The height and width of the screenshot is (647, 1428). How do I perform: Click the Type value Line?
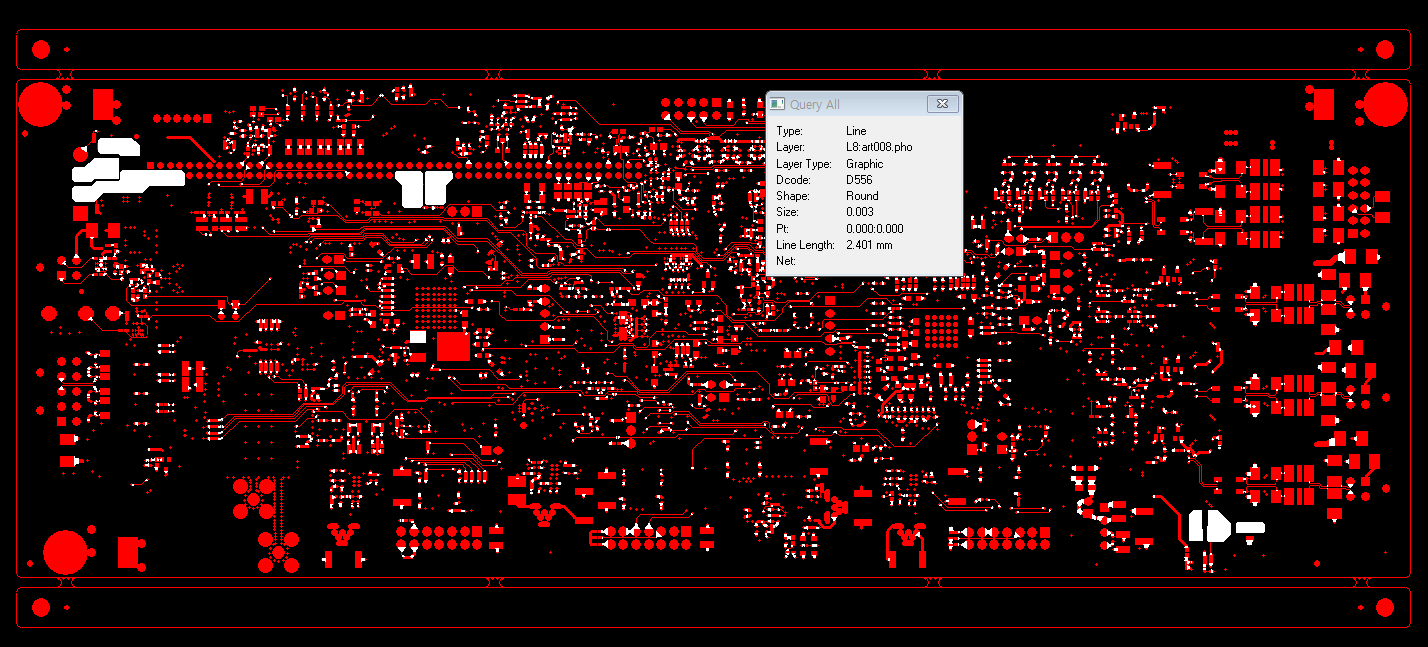point(856,131)
